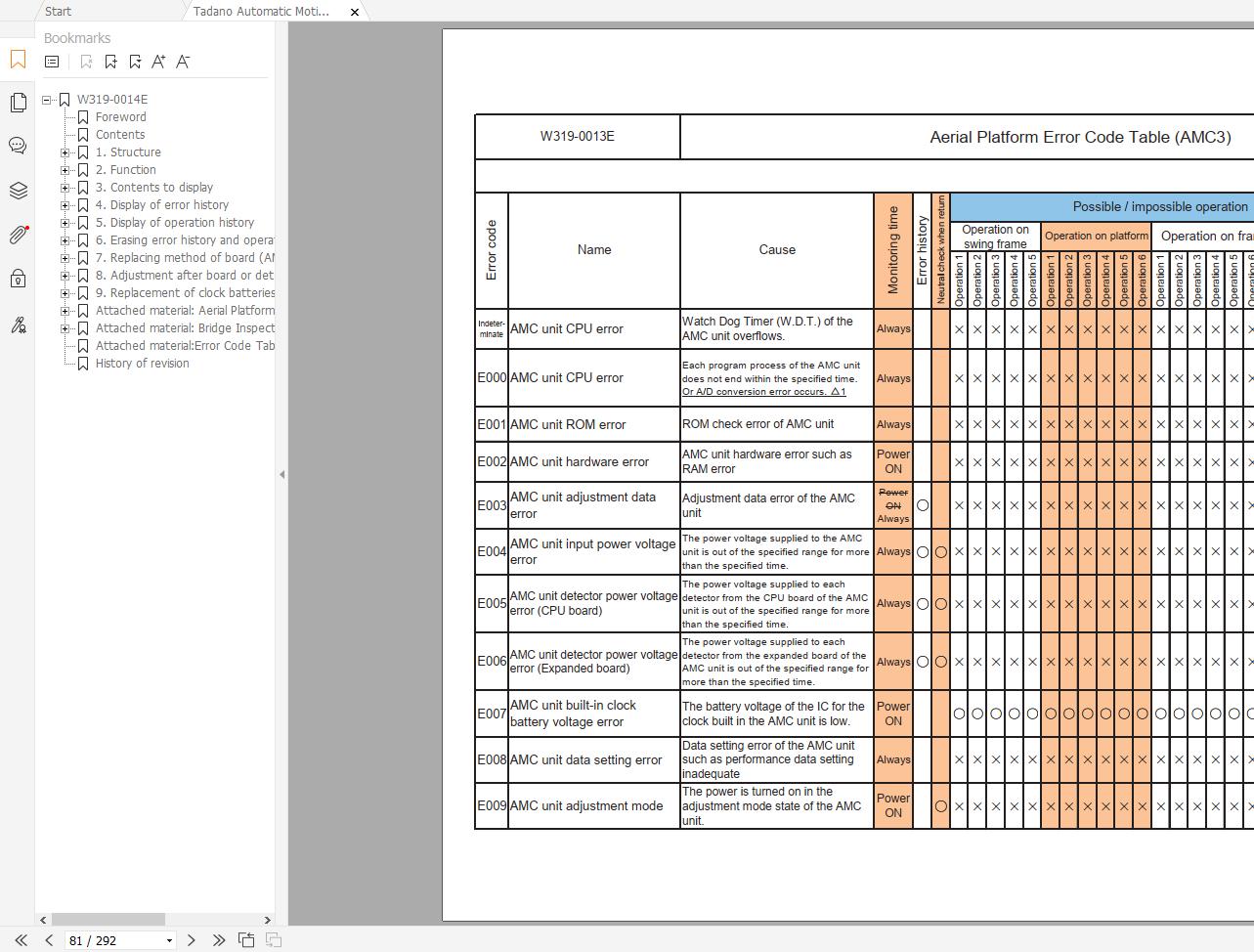Expand '8. Adjustment after board' bookmark

pyautogui.click(x=65, y=276)
